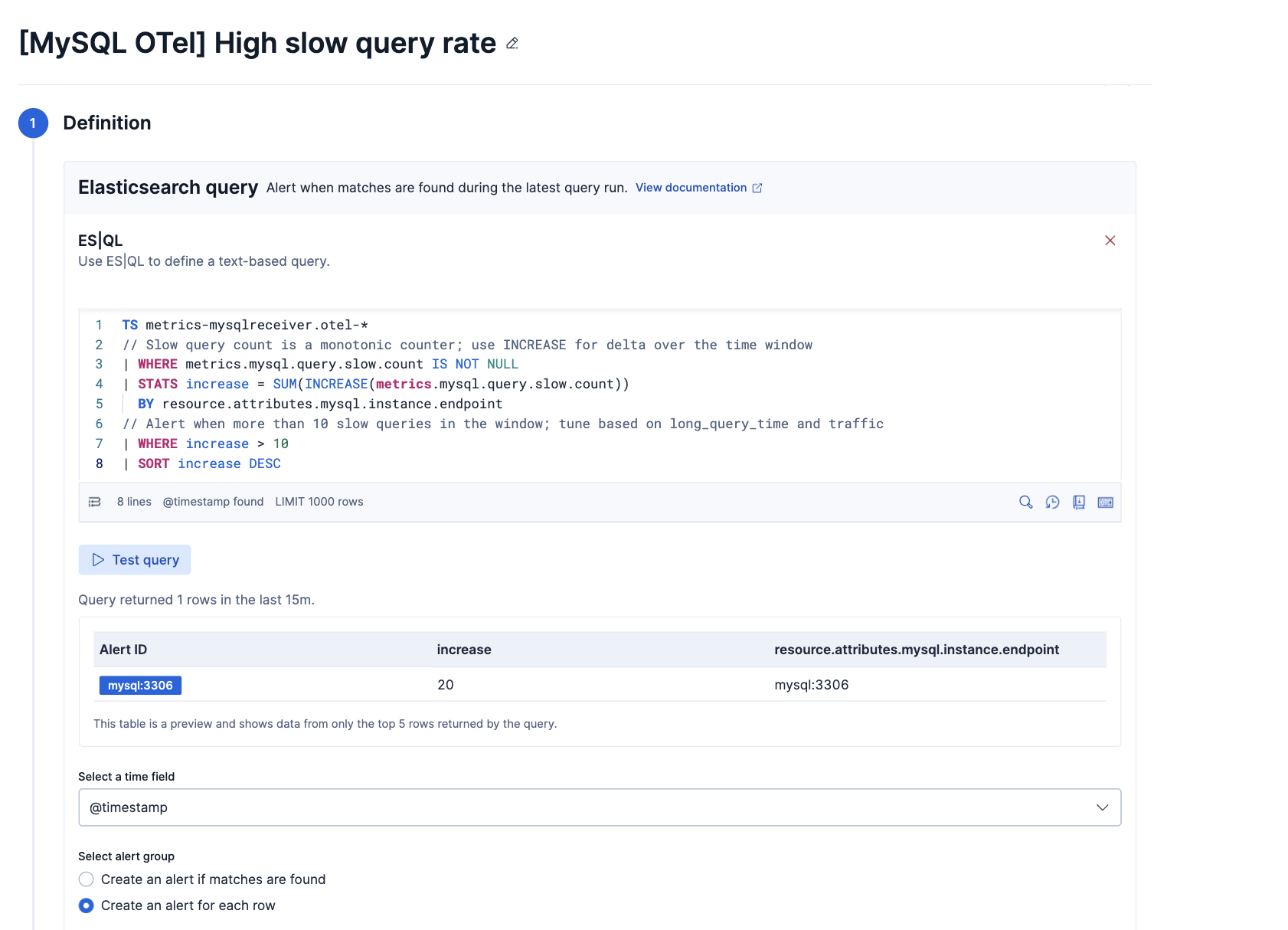Open the ES|QL reference book icon
This screenshot has height=930, width=1288.
(1079, 503)
